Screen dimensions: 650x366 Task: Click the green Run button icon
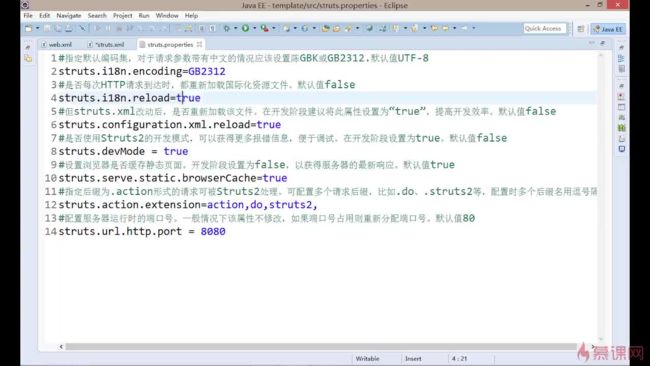pyautogui.click(x=245, y=28)
